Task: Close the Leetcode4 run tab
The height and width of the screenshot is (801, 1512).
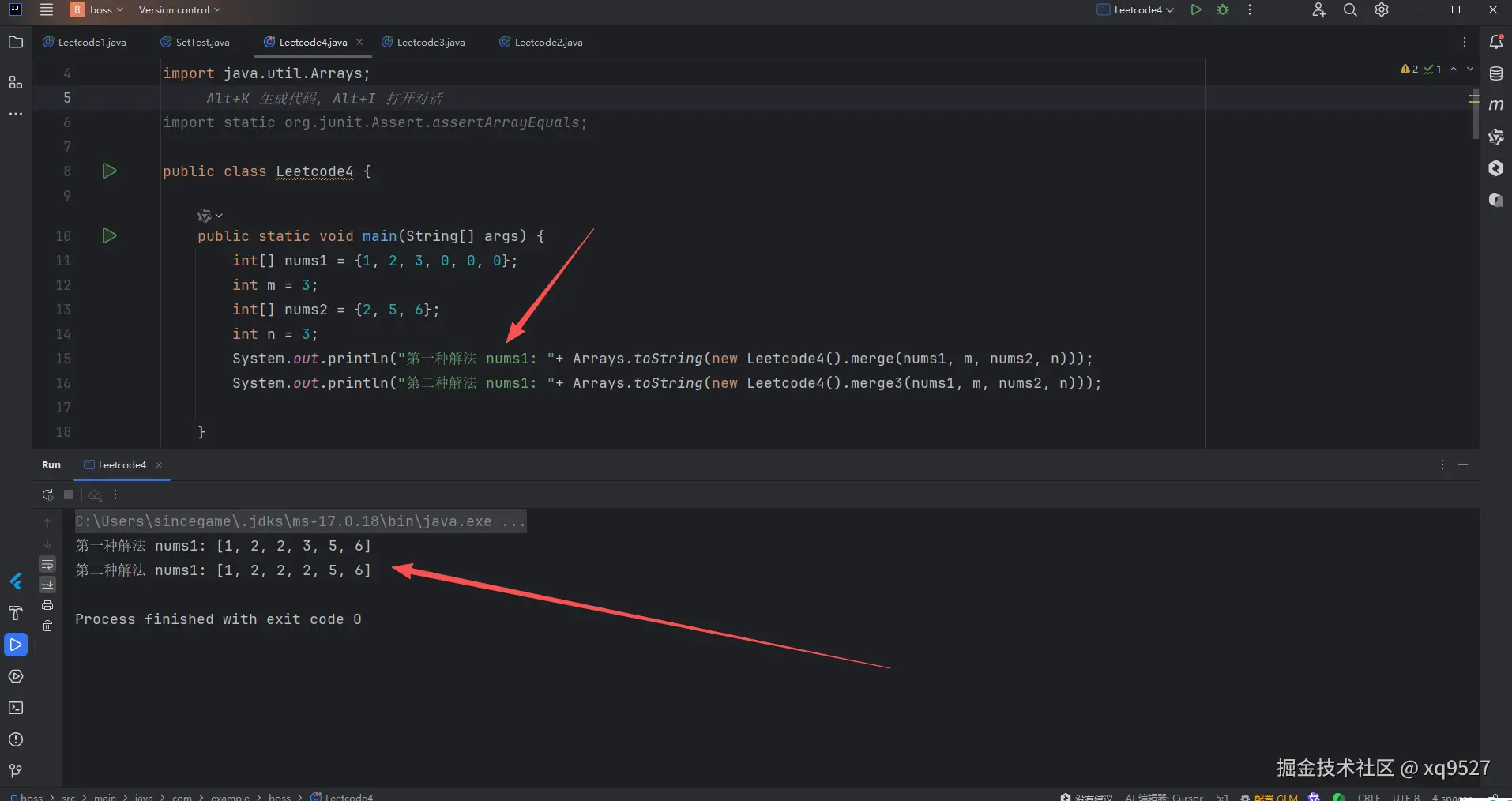Action: [159, 465]
